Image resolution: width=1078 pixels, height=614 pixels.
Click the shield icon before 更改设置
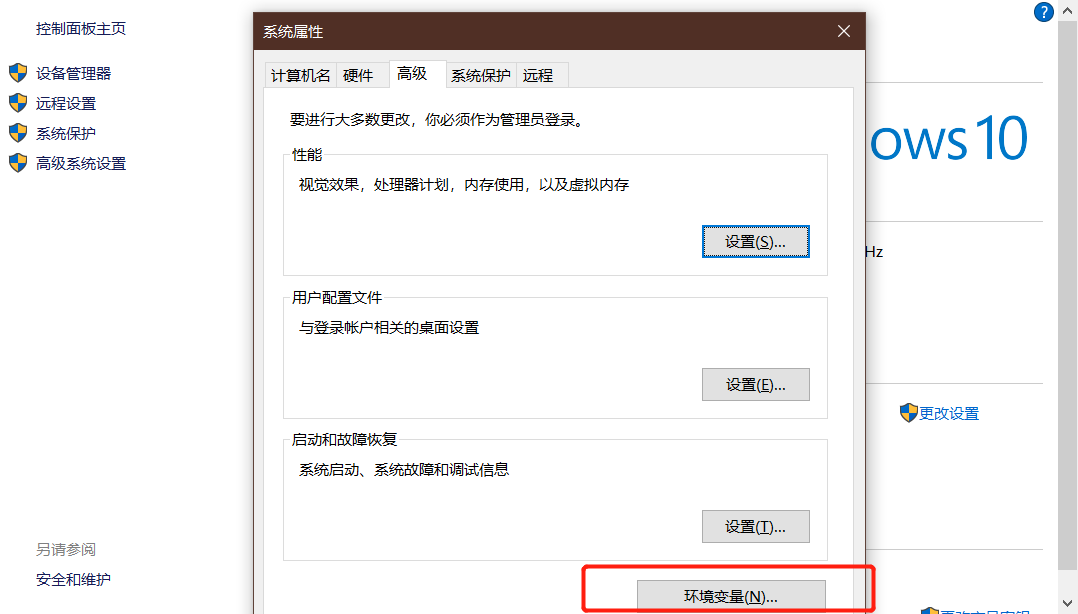point(908,413)
